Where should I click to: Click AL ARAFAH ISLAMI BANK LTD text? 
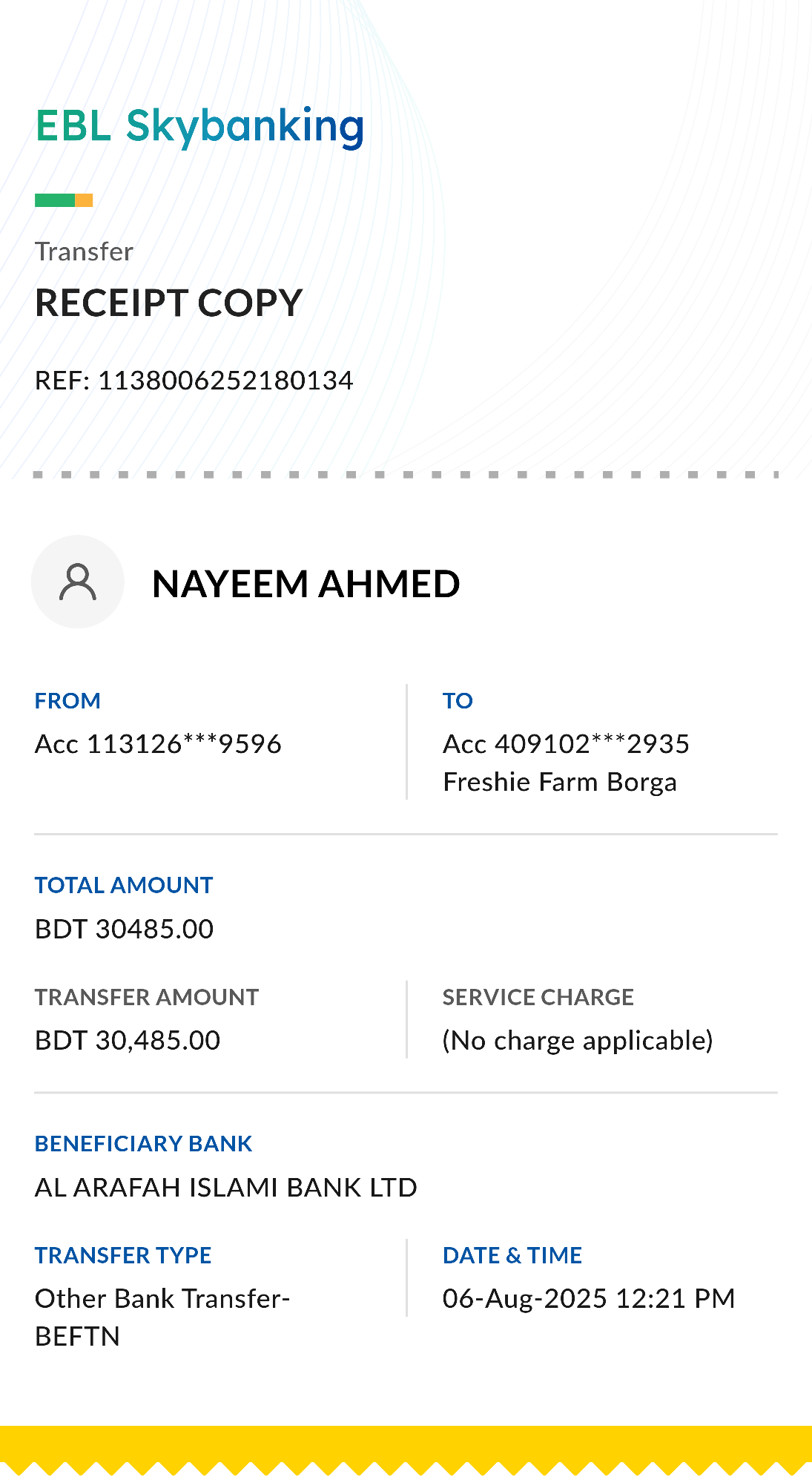(x=226, y=1188)
